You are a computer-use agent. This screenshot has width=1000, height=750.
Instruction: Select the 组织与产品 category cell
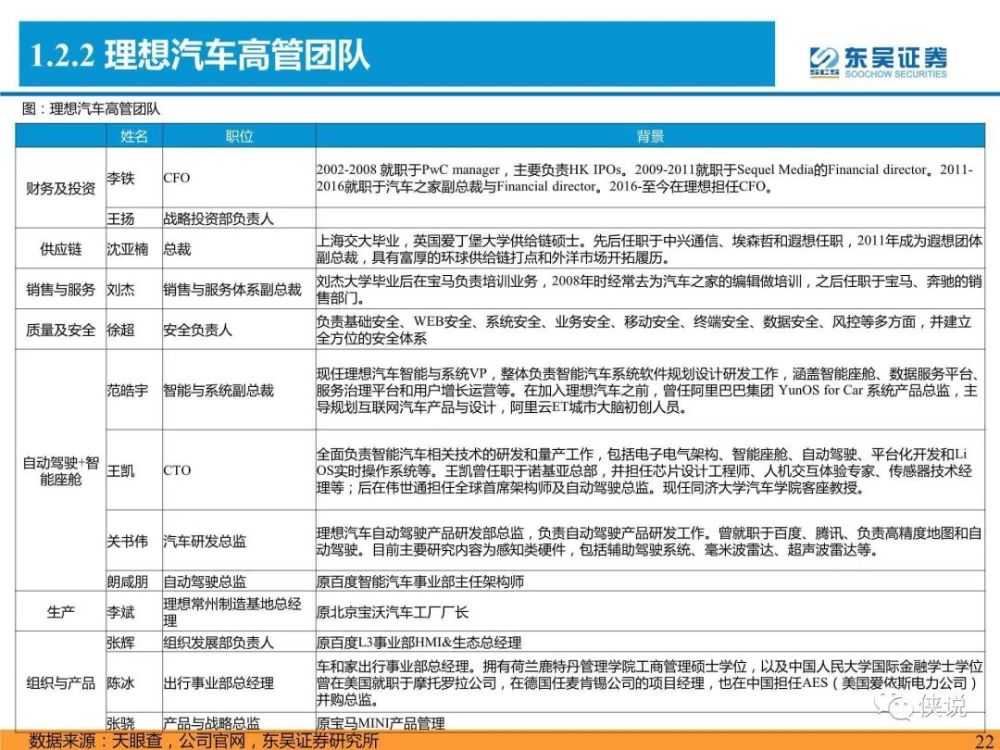(61, 683)
